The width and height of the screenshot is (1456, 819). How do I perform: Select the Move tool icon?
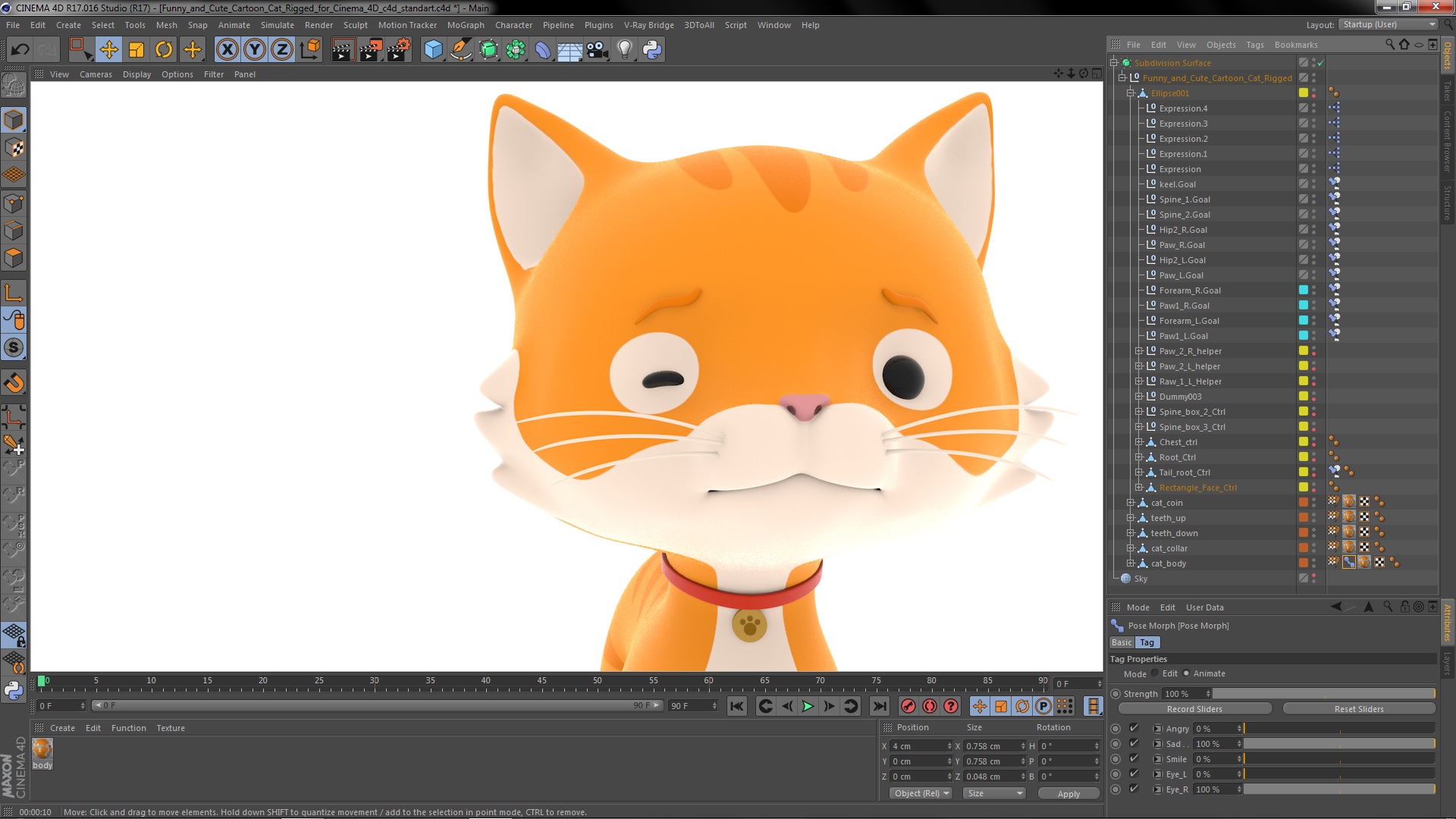point(108,50)
